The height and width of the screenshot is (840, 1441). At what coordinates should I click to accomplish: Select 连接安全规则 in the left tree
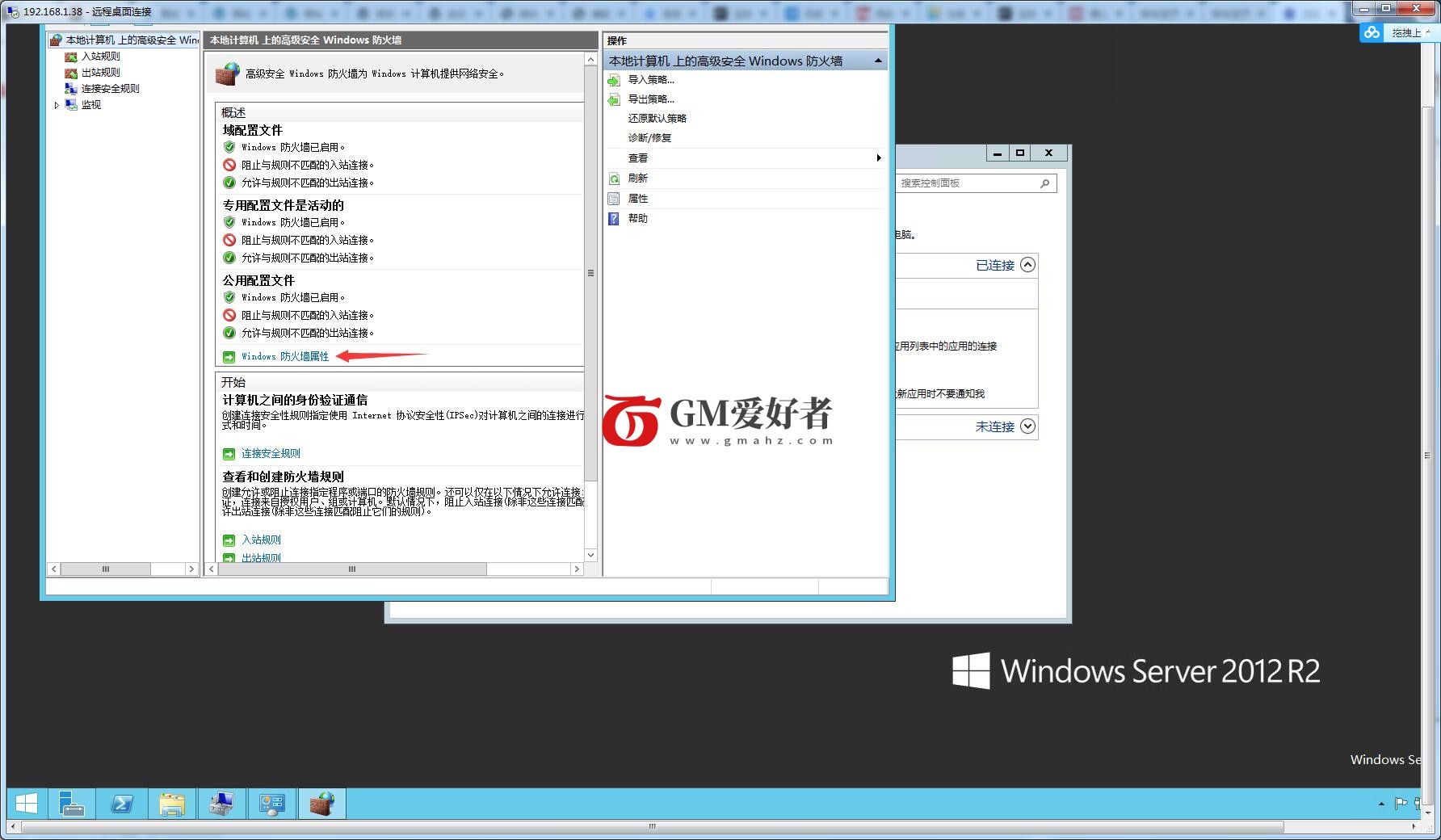click(x=110, y=89)
